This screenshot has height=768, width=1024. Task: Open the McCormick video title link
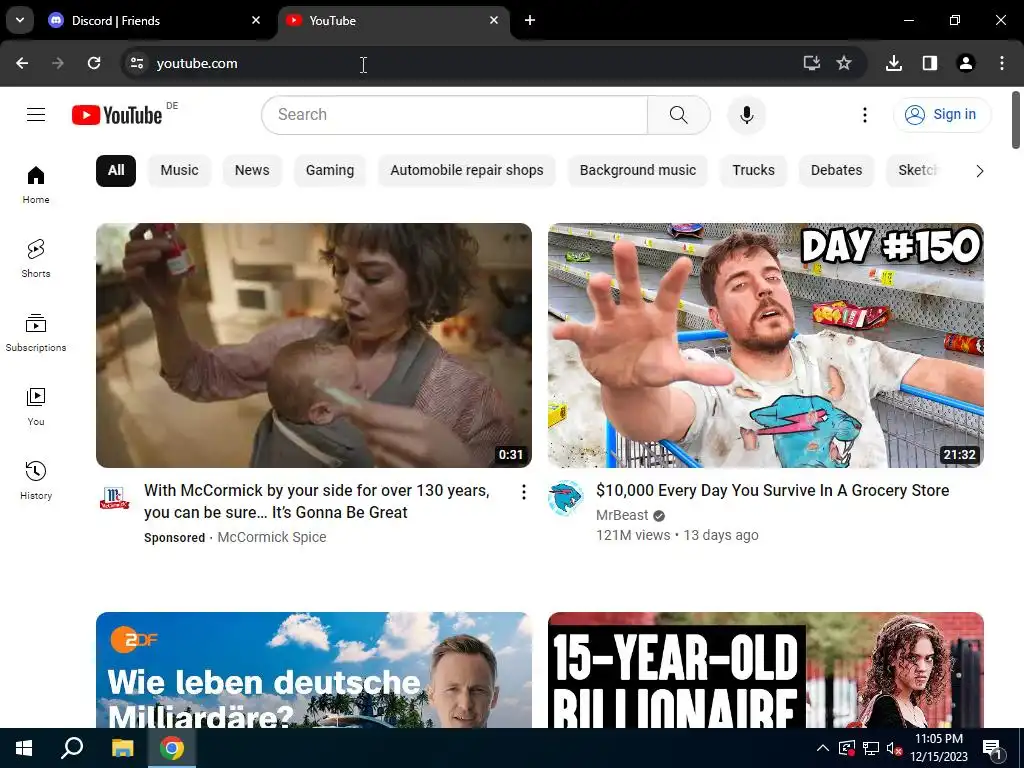[x=317, y=502]
